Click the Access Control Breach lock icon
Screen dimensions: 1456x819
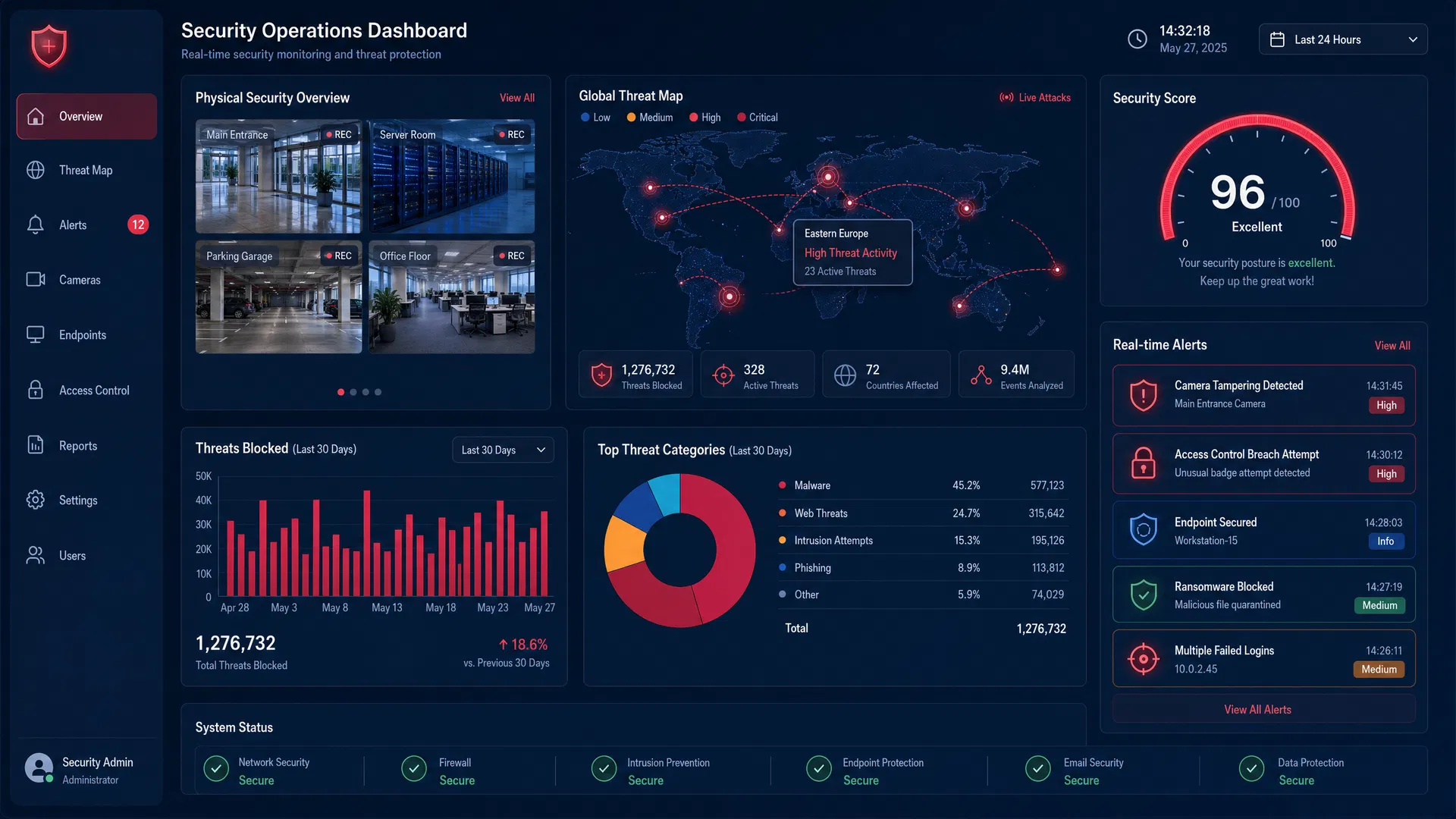pyautogui.click(x=1144, y=463)
